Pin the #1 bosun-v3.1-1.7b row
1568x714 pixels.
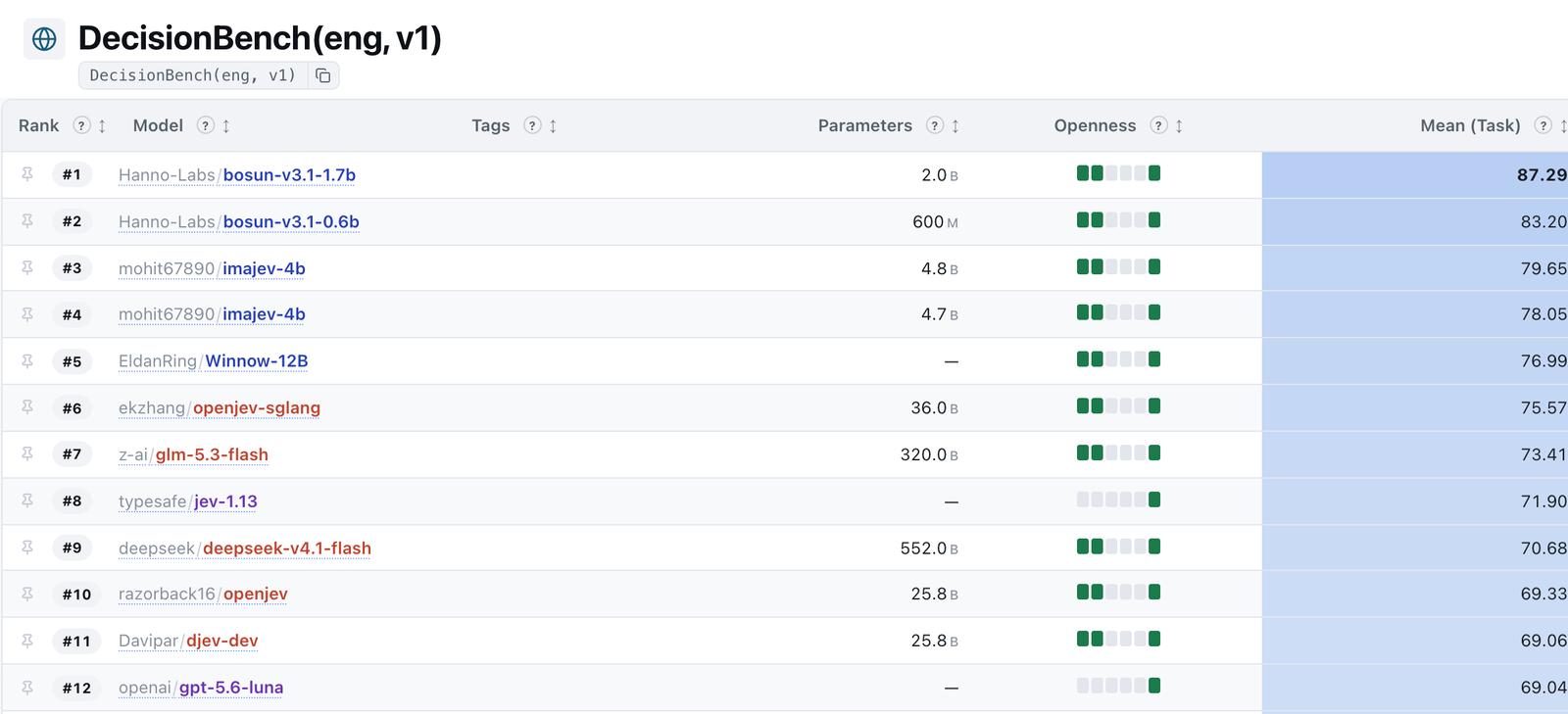[27, 174]
